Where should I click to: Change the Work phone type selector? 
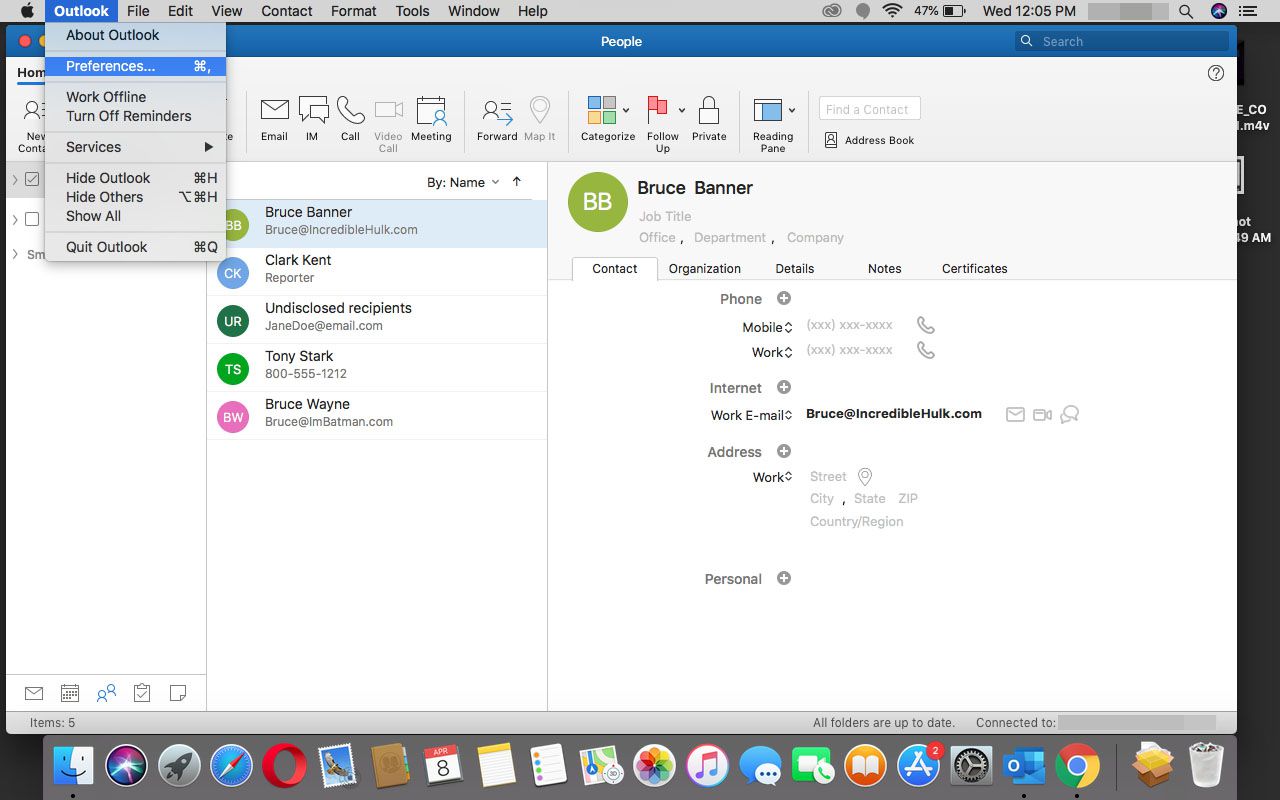pos(772,352)
